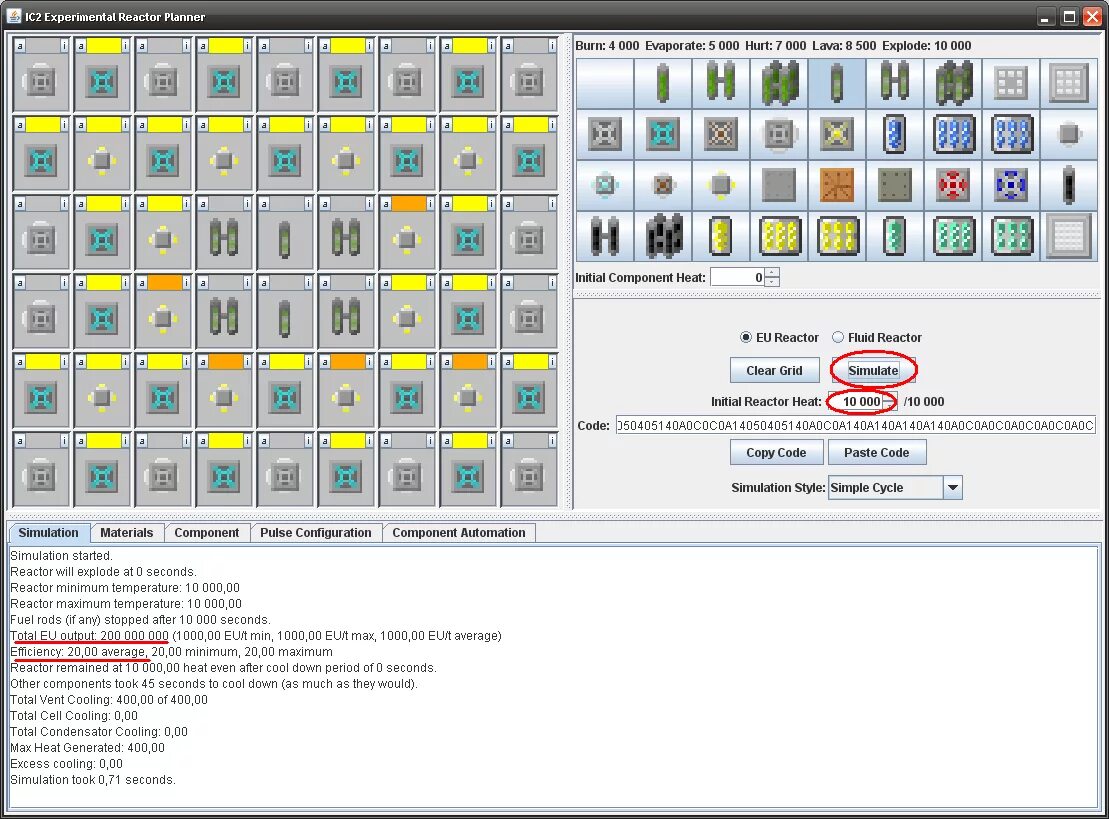Select the gray reactor plating in the palette
The height and width of the screenshot is (819, 1109).
(779, 185)
